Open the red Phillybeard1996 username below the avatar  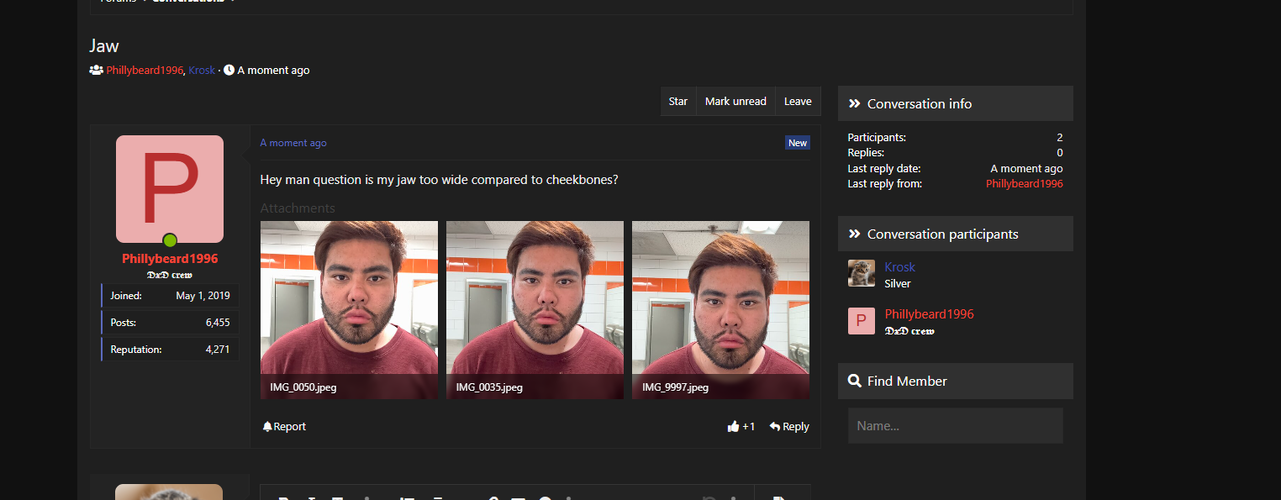coord(170,258)
